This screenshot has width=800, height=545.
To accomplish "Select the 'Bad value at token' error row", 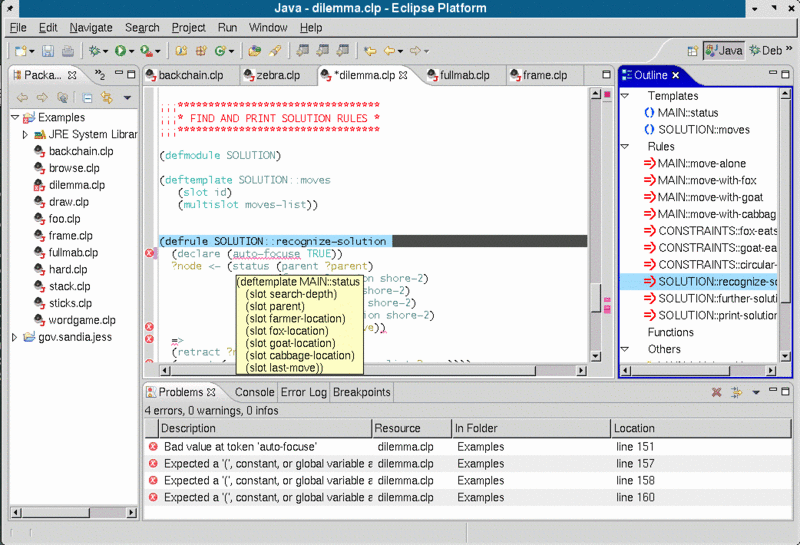I will pos(467,447).
